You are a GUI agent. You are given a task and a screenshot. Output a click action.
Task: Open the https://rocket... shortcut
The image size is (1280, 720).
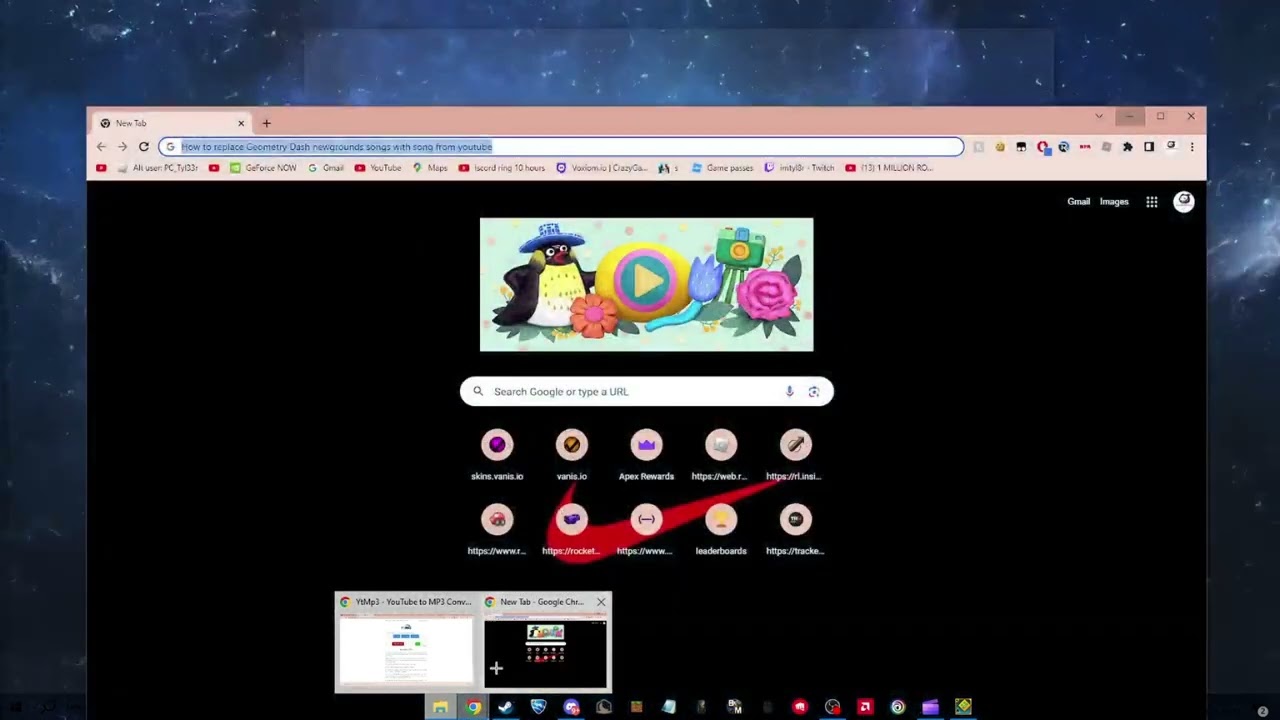point(572,530)
